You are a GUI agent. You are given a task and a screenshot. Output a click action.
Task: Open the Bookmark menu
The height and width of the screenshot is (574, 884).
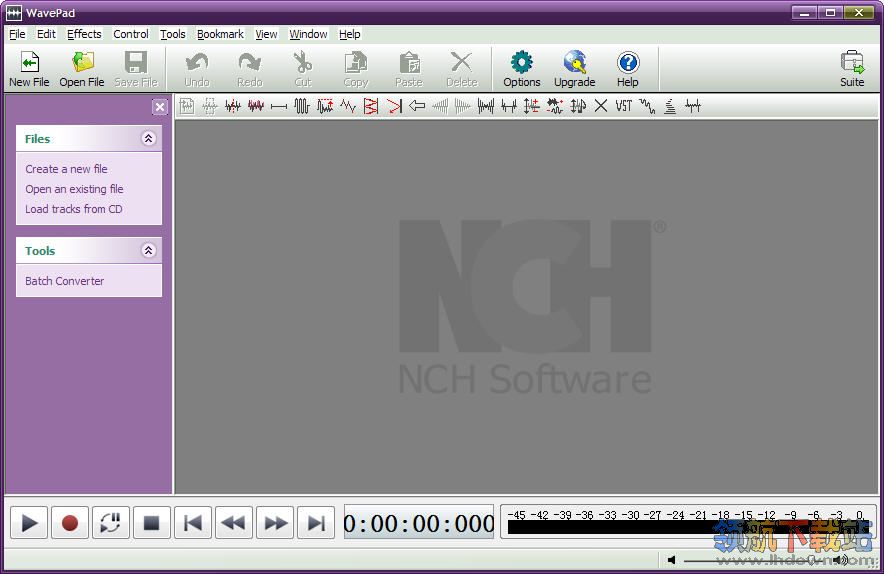point(220,34)
